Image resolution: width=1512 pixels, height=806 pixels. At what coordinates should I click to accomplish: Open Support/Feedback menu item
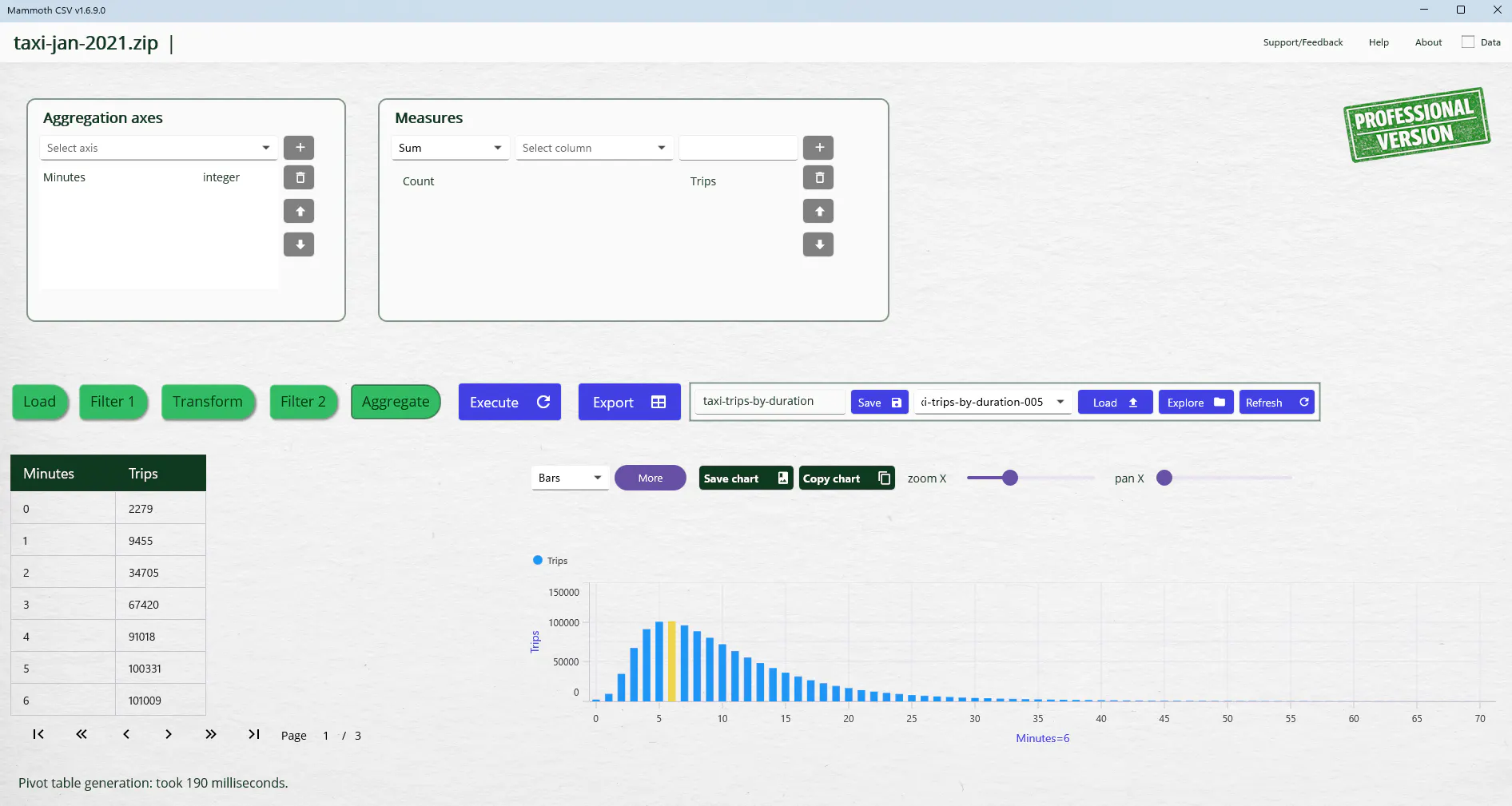(x=1303, y=42)
